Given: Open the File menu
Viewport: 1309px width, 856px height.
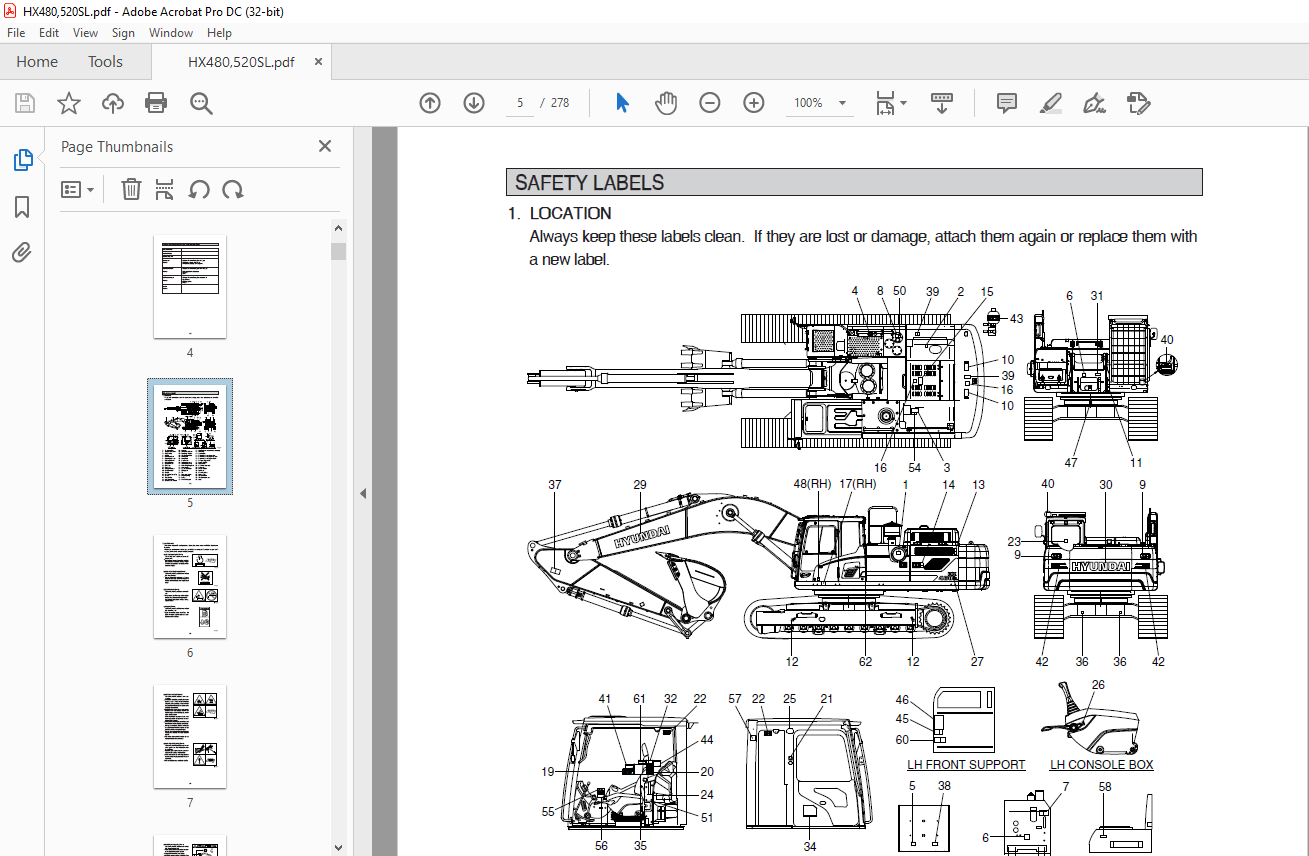Looking at the screenshot, I should tap(16, 33).
